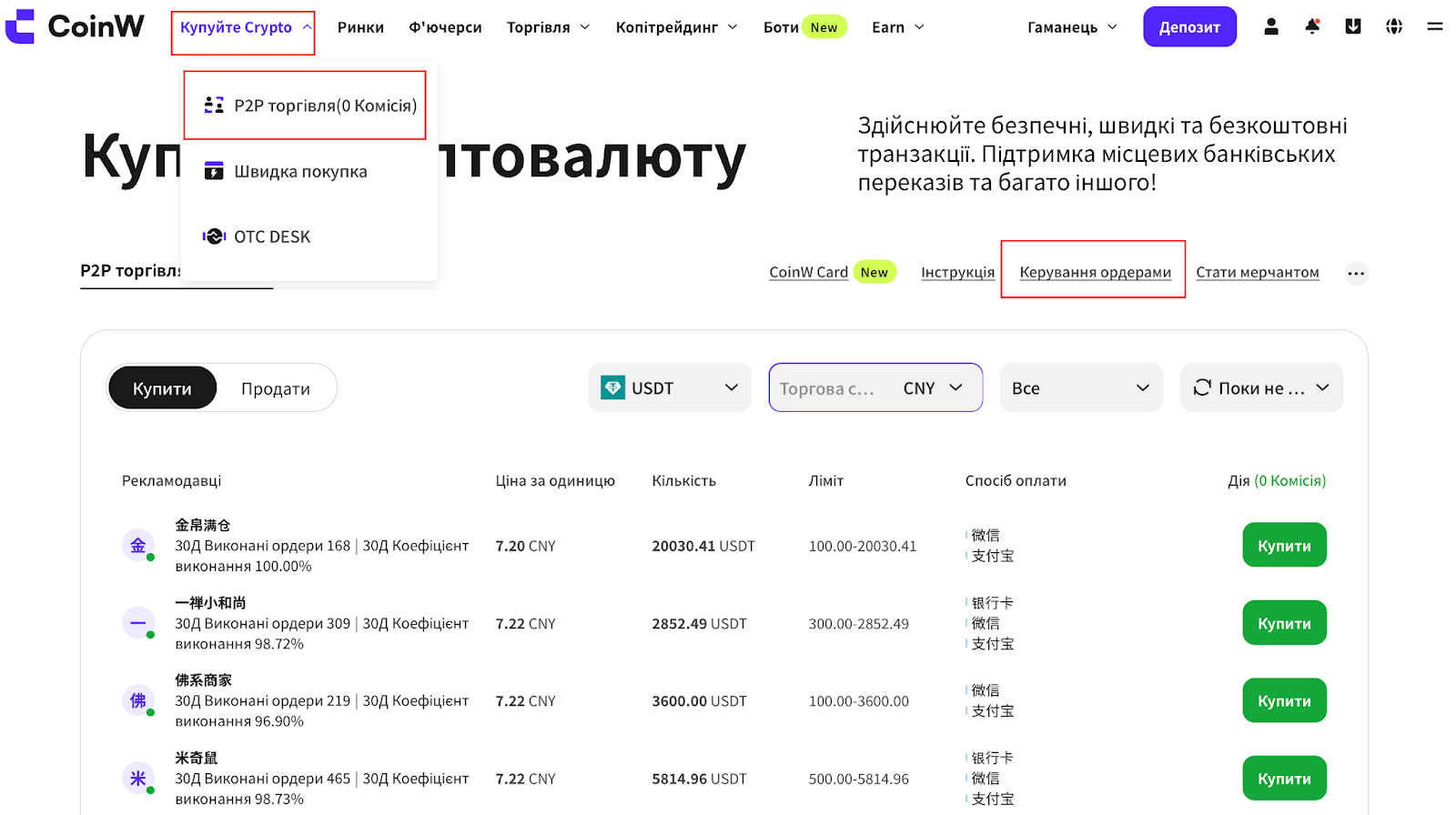Switch to the Продати toggle

pos(276,388)
